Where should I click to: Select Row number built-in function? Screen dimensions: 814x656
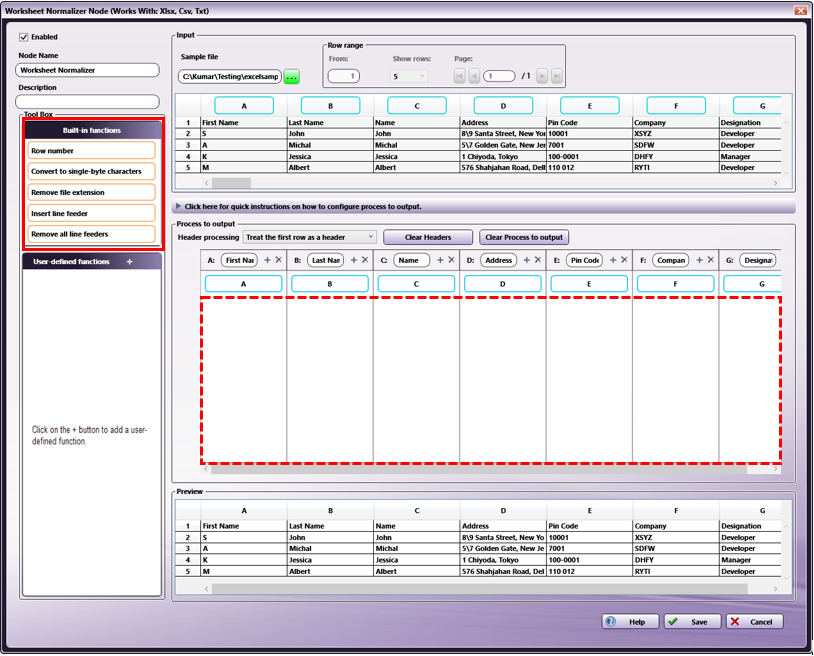(91, 151)
